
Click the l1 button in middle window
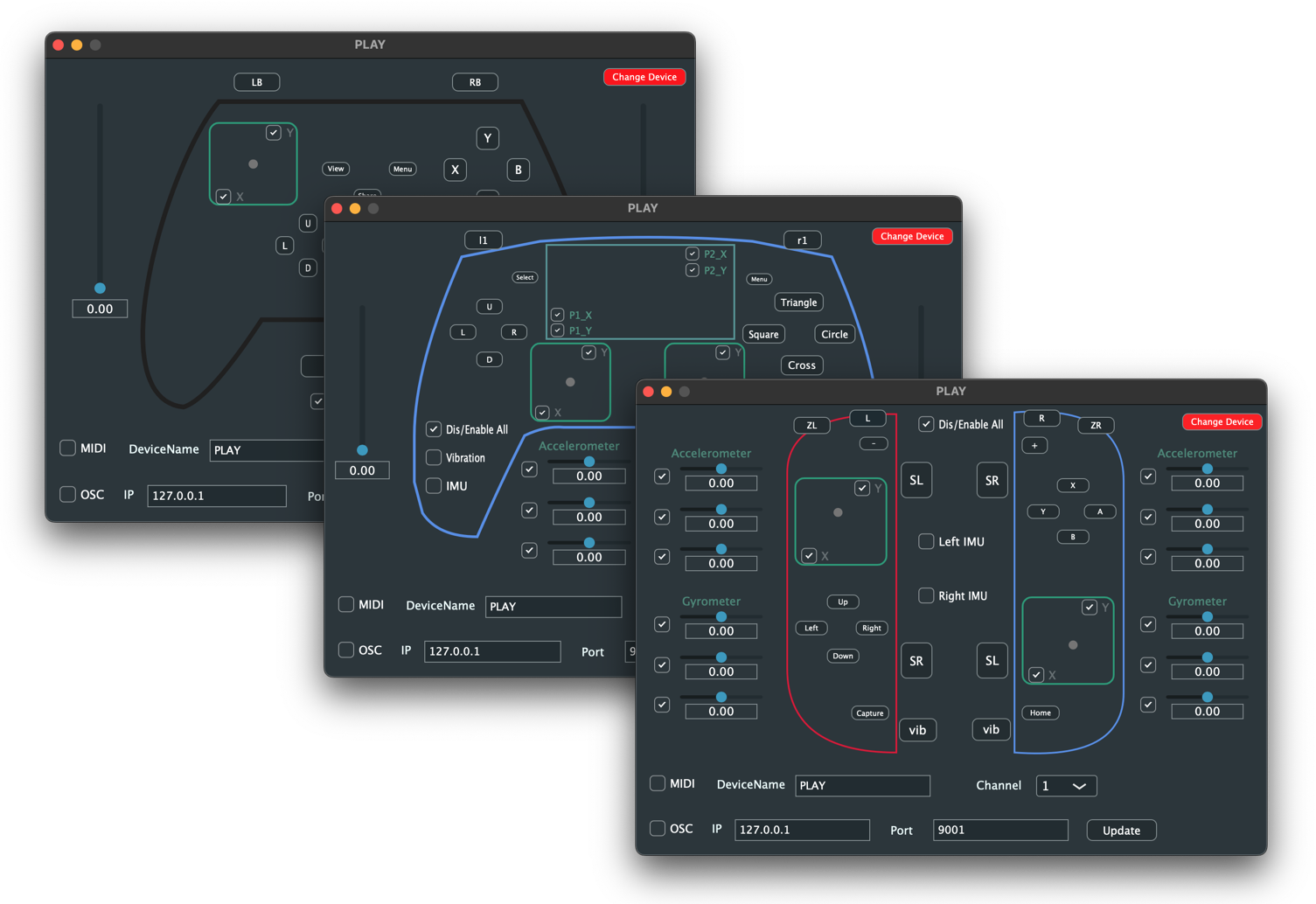[x=483, y=240]
